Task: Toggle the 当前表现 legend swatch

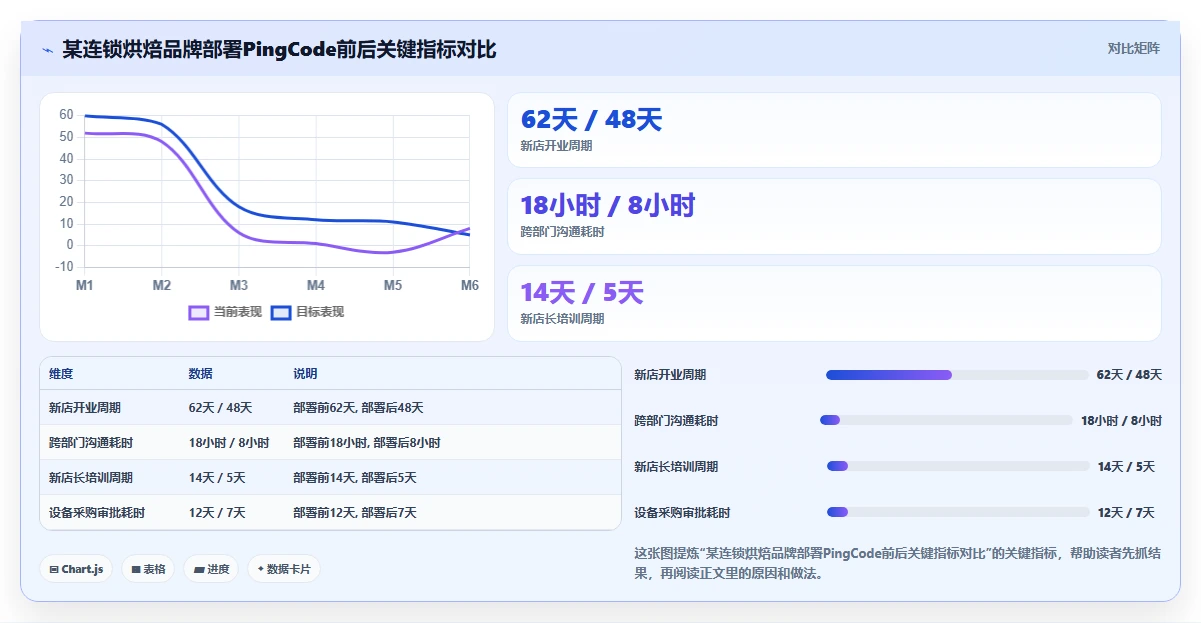Action: click(x=199, y=312)
